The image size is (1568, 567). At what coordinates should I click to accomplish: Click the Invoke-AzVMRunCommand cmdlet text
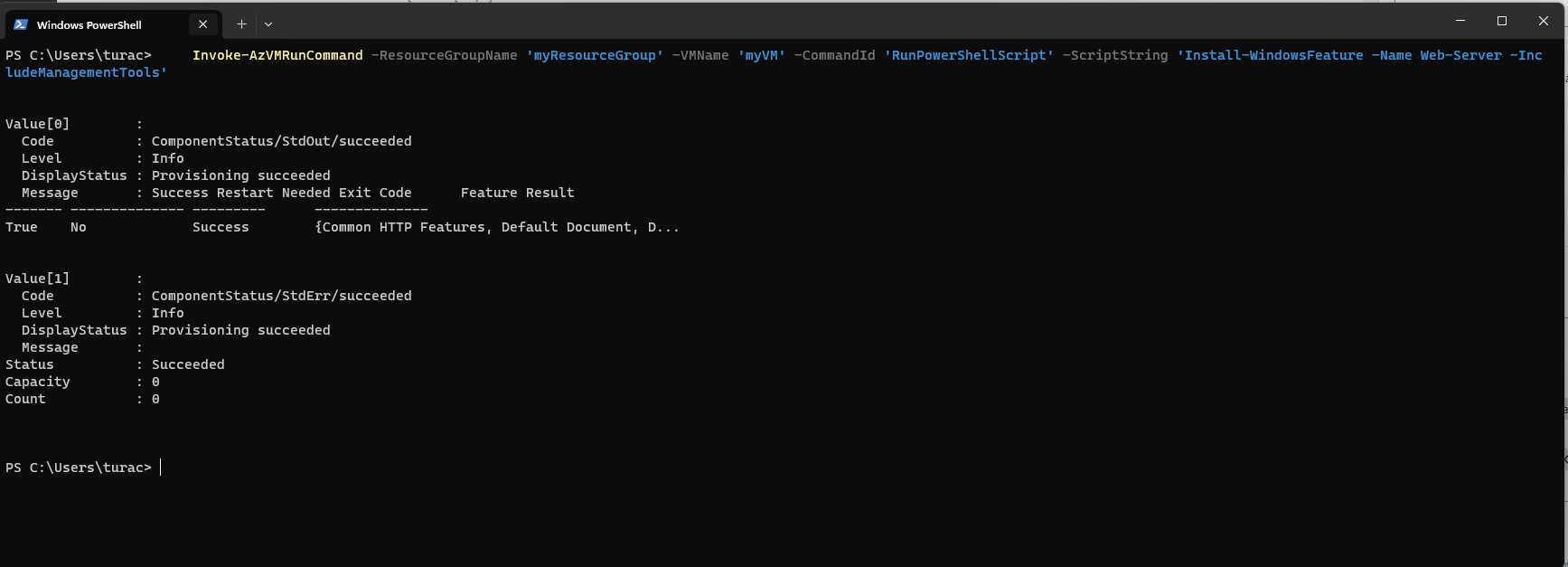click(277, 55)
